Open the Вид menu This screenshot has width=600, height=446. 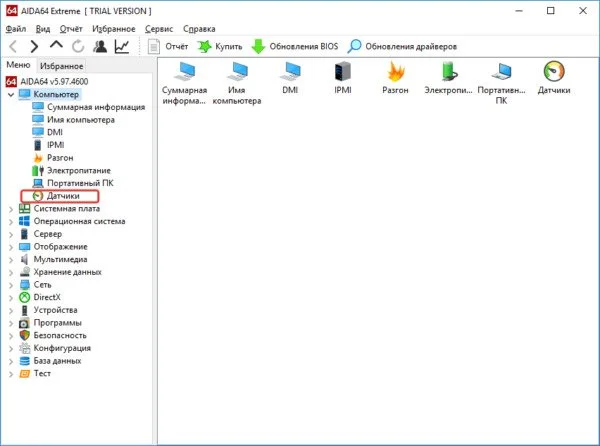tap(43, 29)
